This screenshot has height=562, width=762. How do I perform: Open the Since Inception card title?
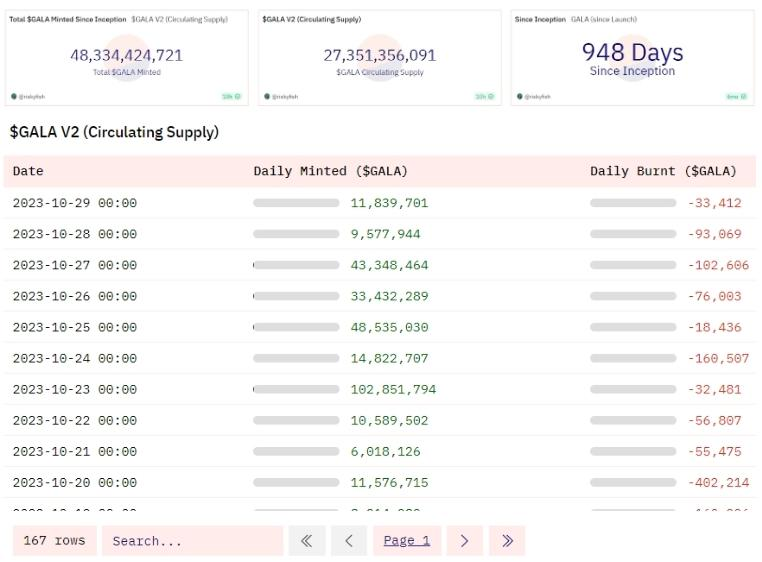pos(540,19)
